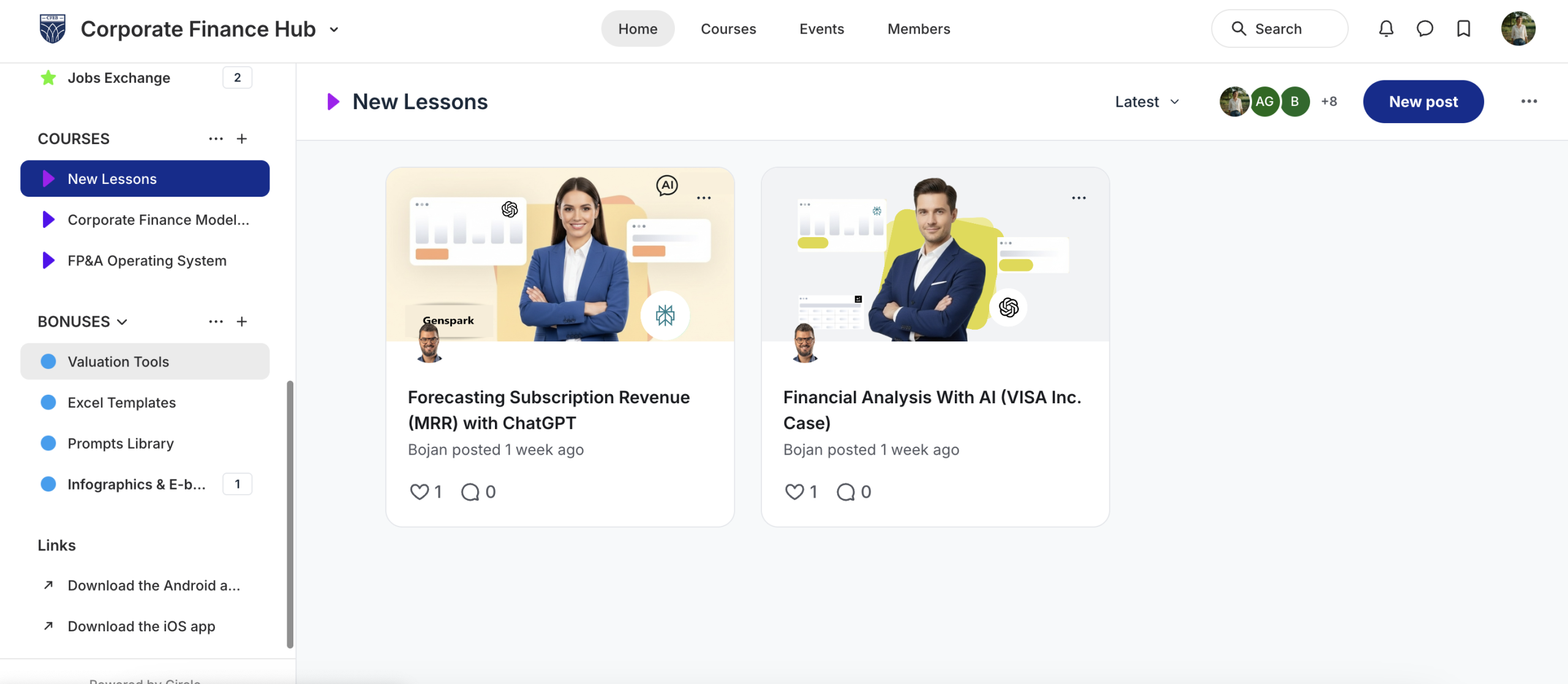Like the Forecasting Subscription Revenue post
The width and height of the screenshot is (1568, 684).
[420, 492]
